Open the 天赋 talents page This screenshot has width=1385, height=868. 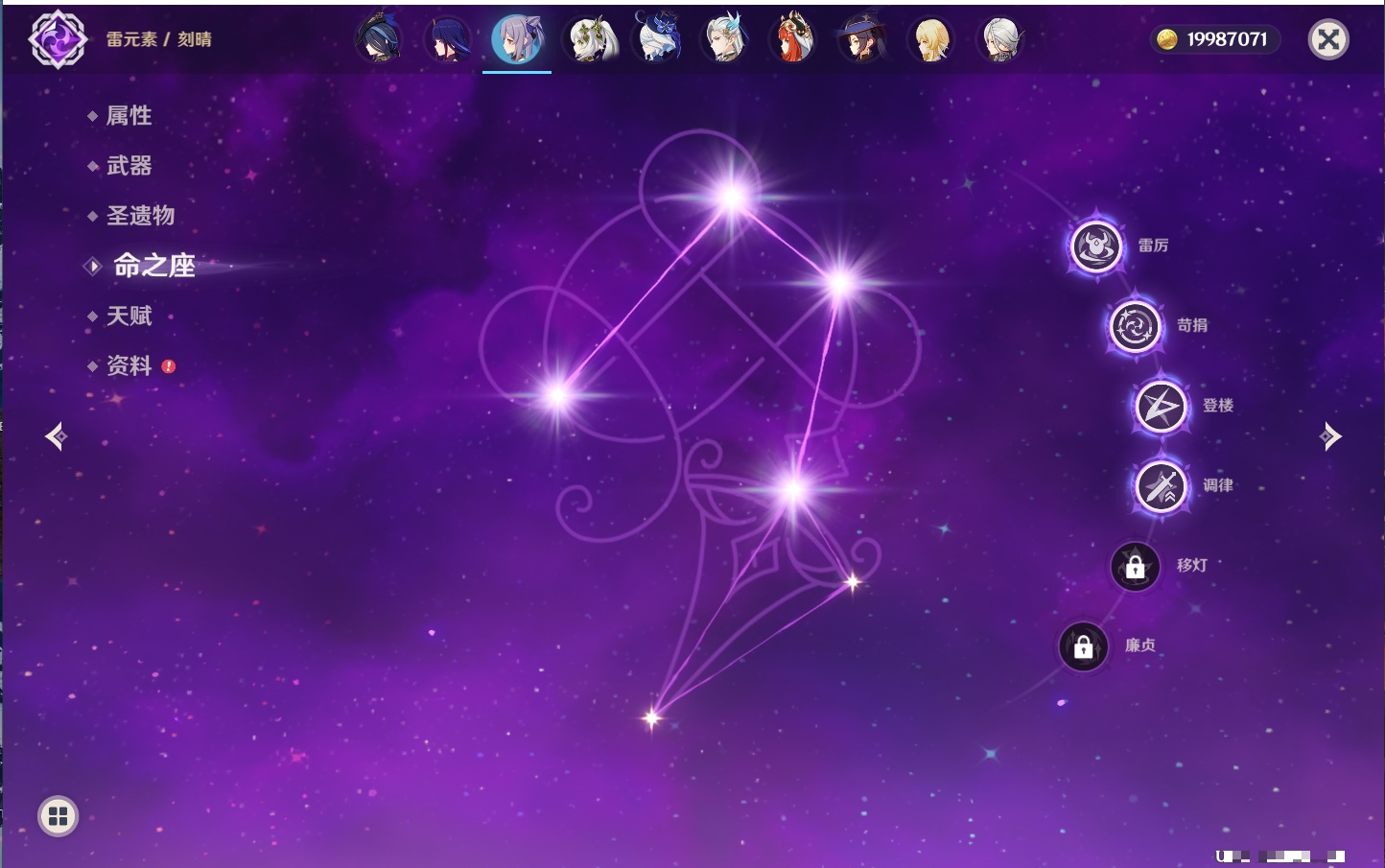coord(129,316)
